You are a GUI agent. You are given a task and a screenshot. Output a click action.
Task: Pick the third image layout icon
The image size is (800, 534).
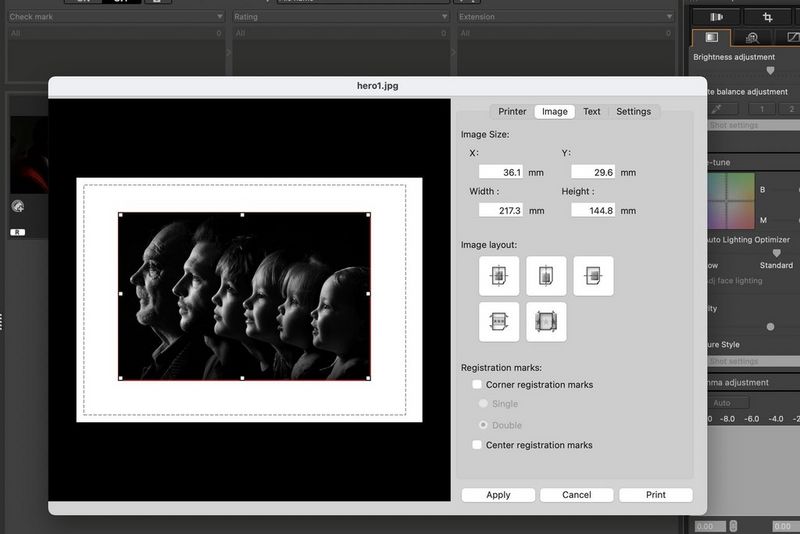593,276
